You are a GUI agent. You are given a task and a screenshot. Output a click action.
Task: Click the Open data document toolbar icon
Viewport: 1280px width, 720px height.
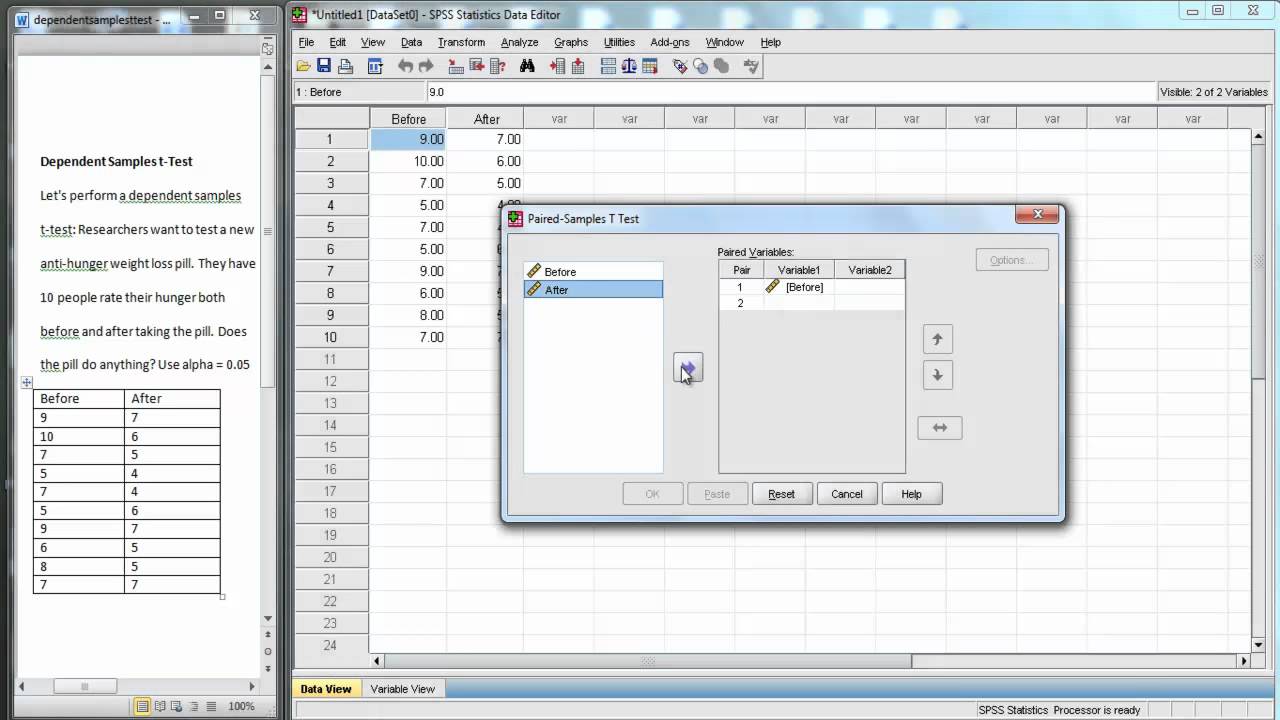[303, 66]
